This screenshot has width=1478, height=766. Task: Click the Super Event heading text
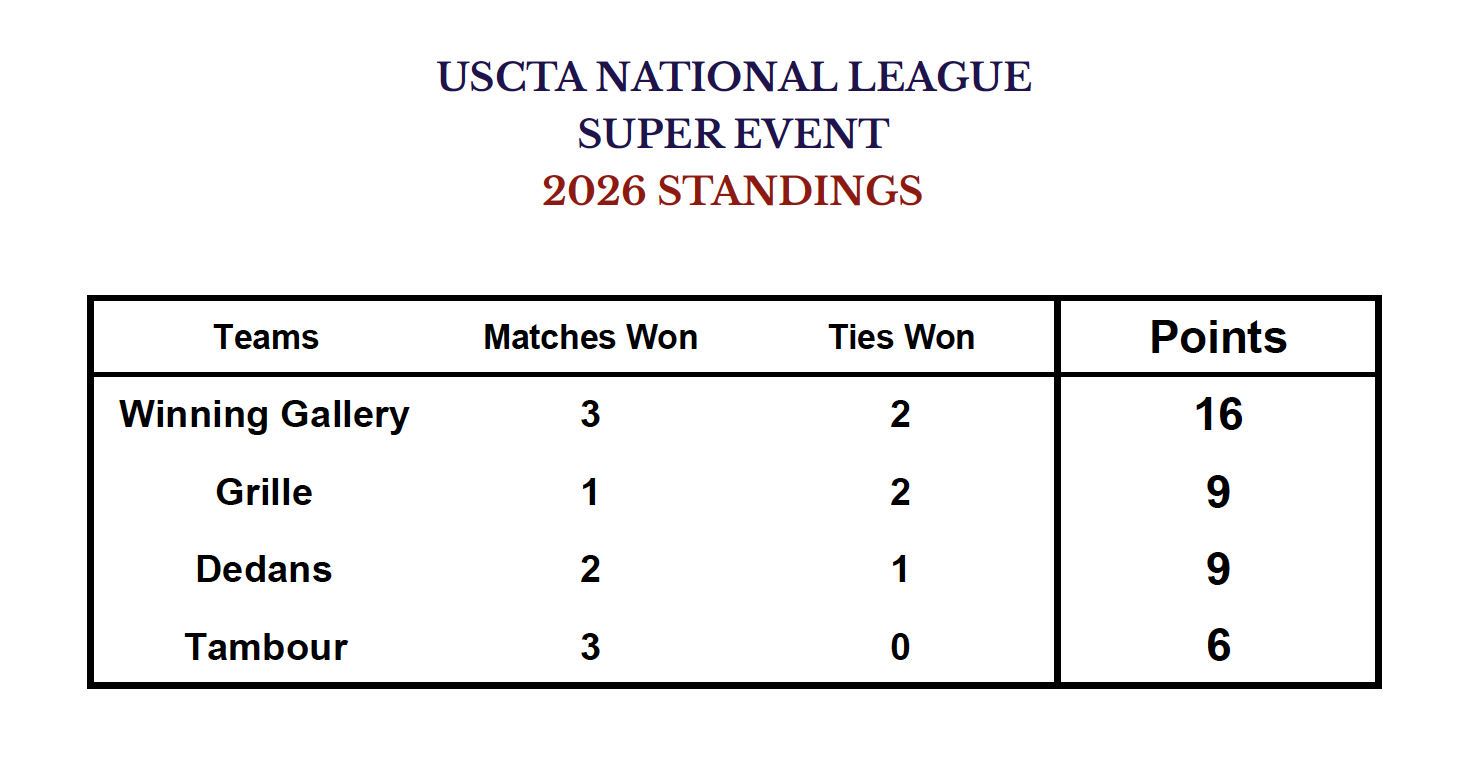click(733, 134)
